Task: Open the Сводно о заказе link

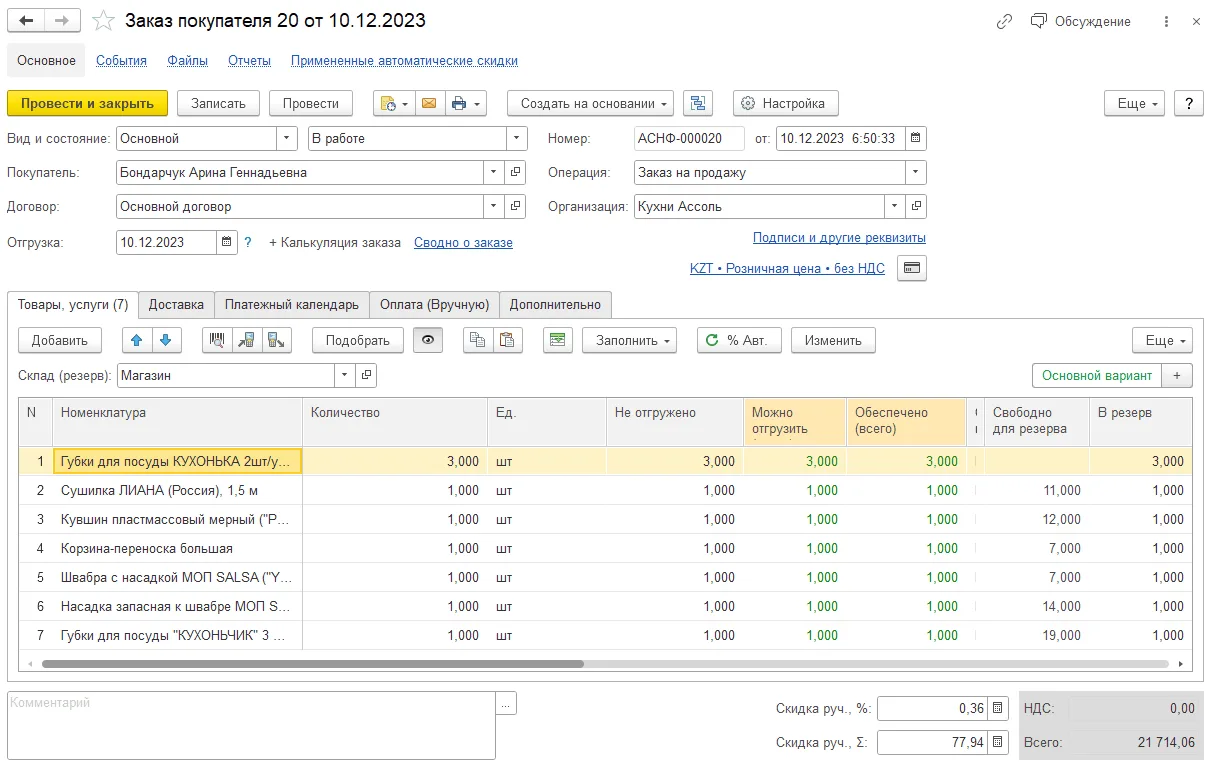Action: (463, 242)
